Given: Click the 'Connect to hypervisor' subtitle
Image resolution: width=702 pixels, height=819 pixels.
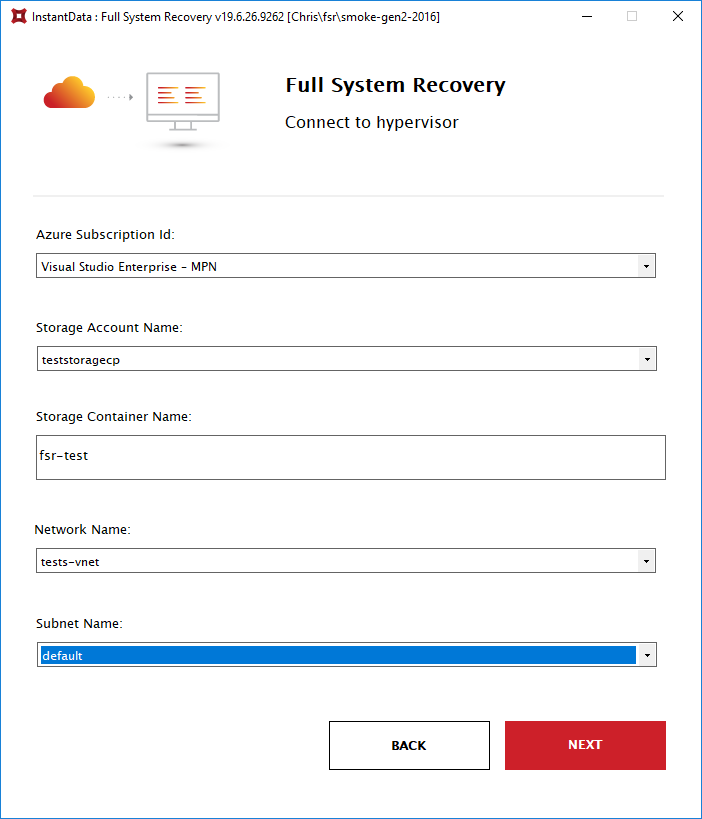Looking at the screenshot, I should (x=371, y=122).
